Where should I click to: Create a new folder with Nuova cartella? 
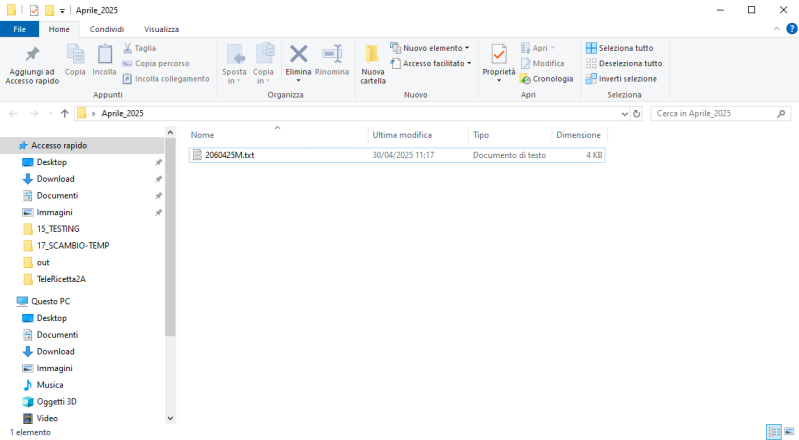[373, 62]
